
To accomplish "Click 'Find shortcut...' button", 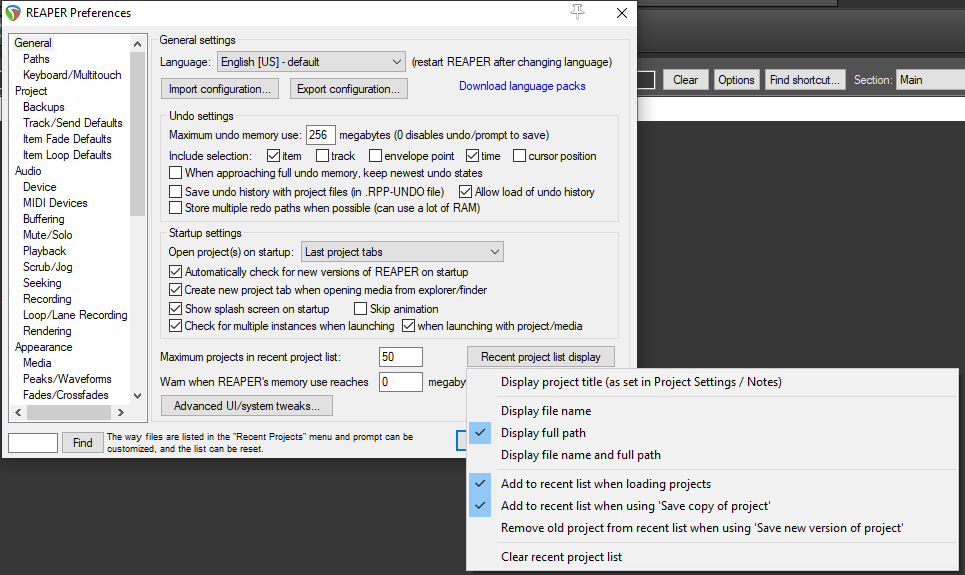I will coord(804,80).
